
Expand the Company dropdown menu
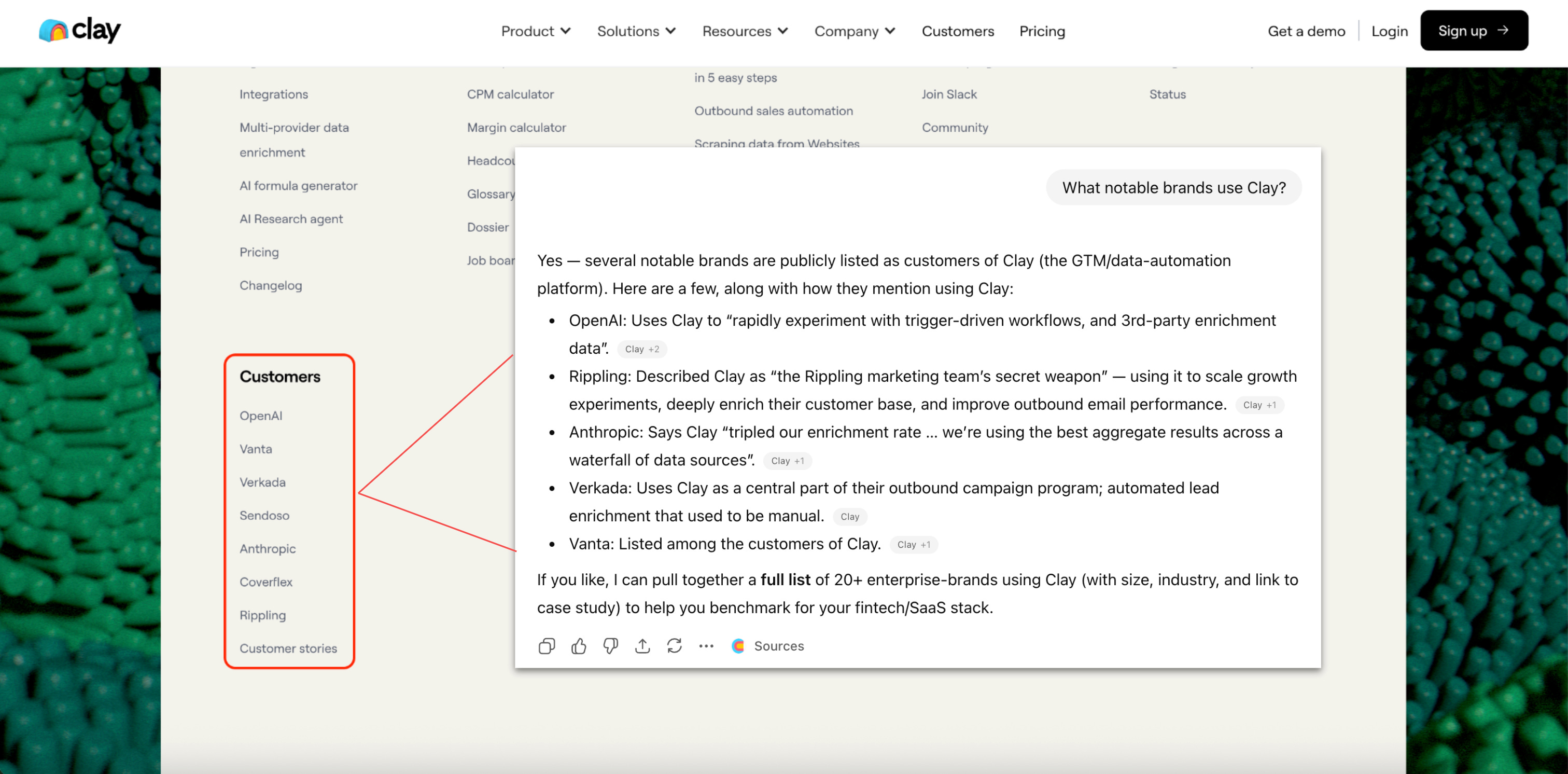pos(855,31)
